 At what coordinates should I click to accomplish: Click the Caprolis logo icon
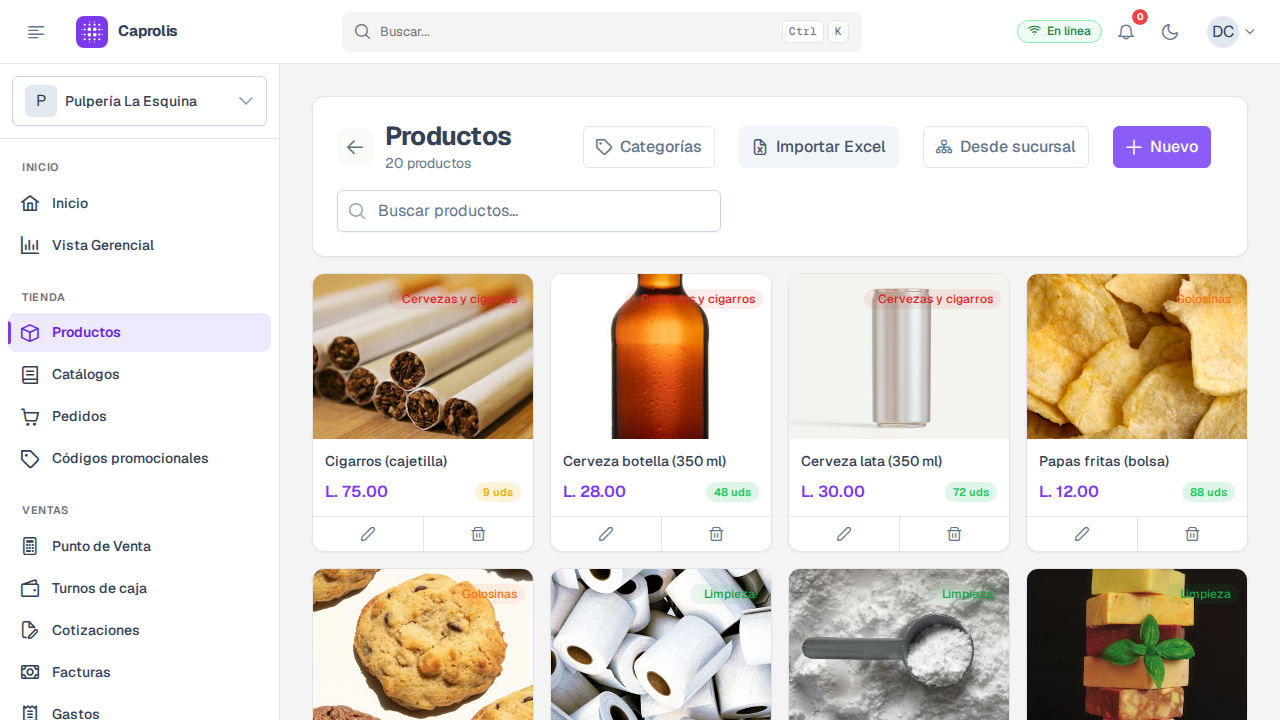coord(92,32)
